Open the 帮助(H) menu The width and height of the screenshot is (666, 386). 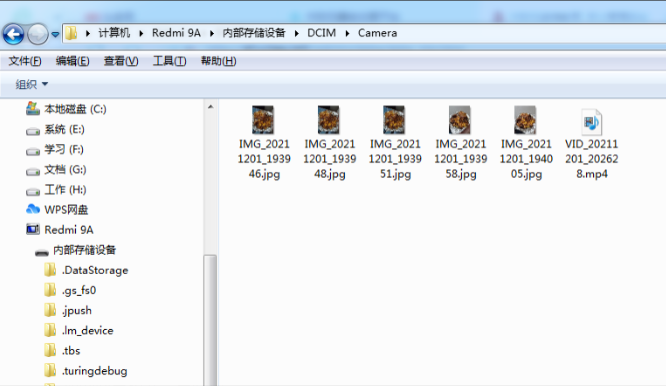click(218, 61)
